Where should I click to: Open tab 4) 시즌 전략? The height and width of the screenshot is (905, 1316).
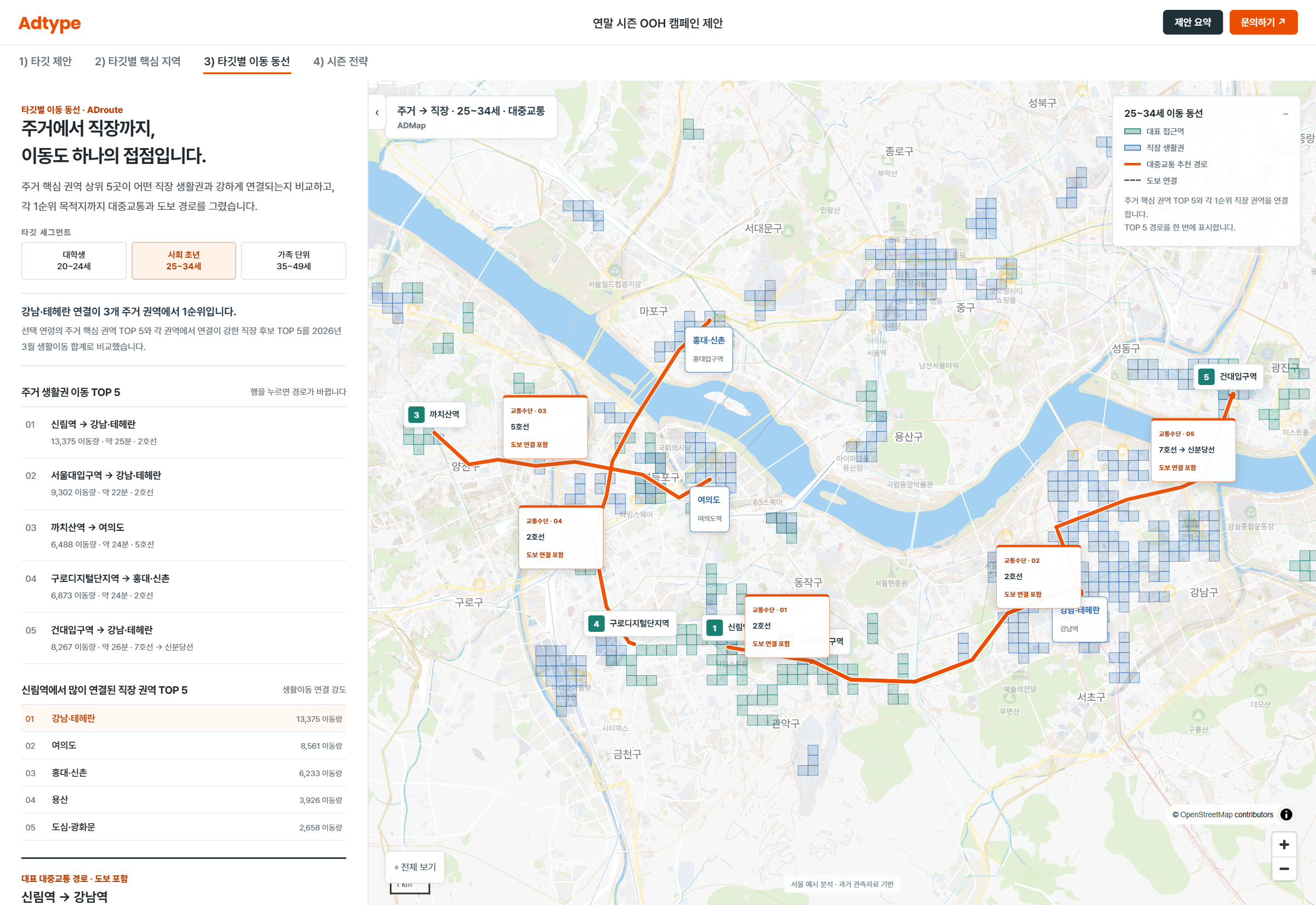pos(341,61)
